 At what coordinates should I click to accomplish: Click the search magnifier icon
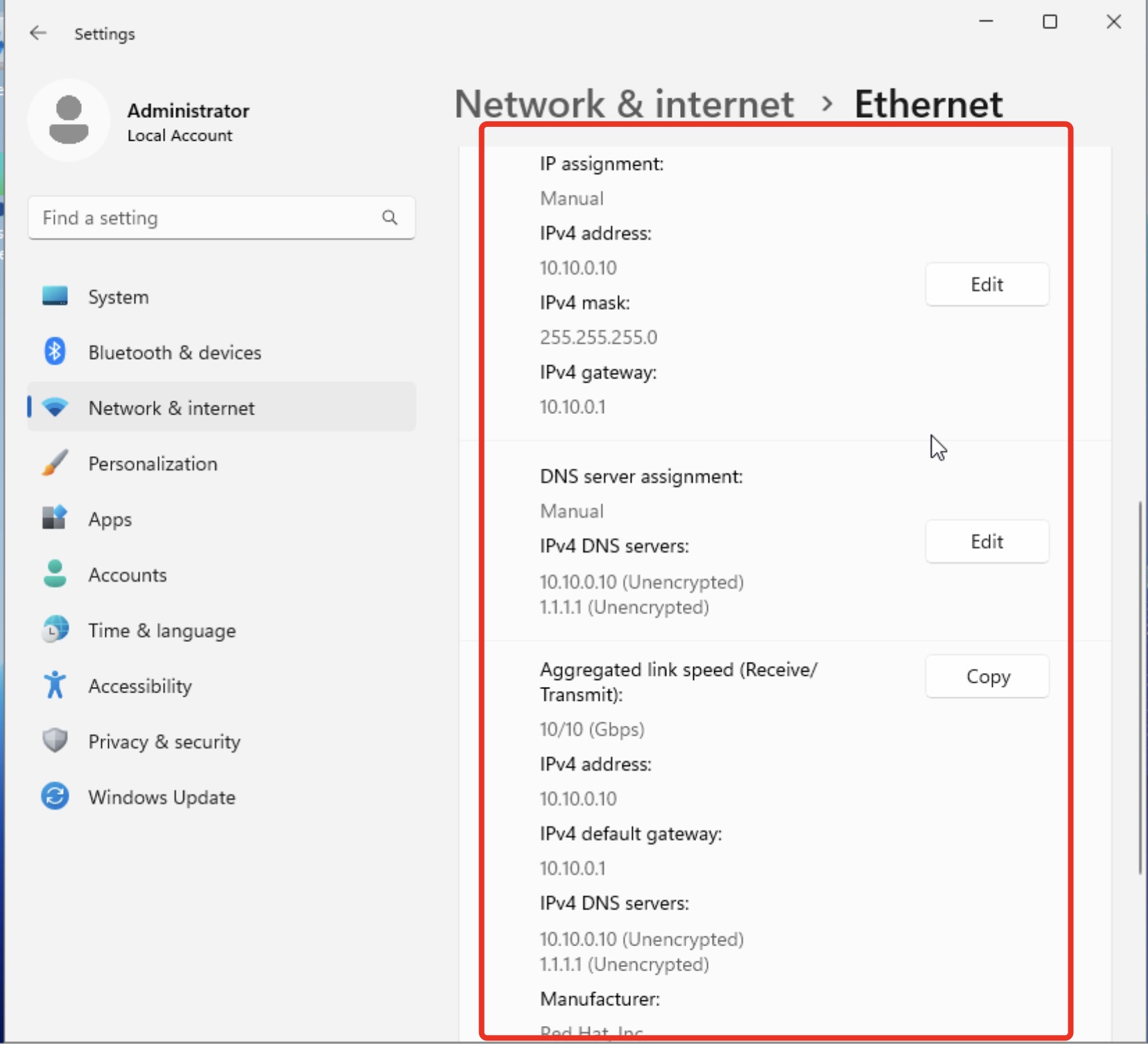(390, 218)
